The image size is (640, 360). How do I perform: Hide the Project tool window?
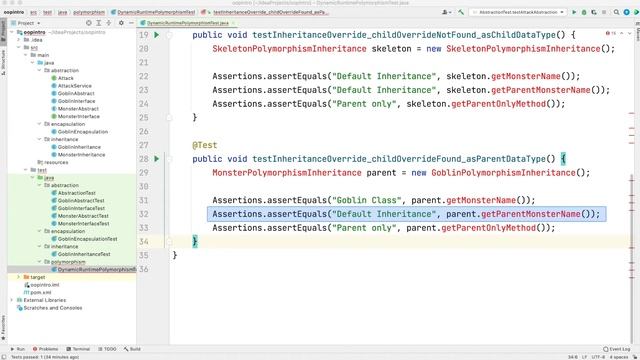131,23
